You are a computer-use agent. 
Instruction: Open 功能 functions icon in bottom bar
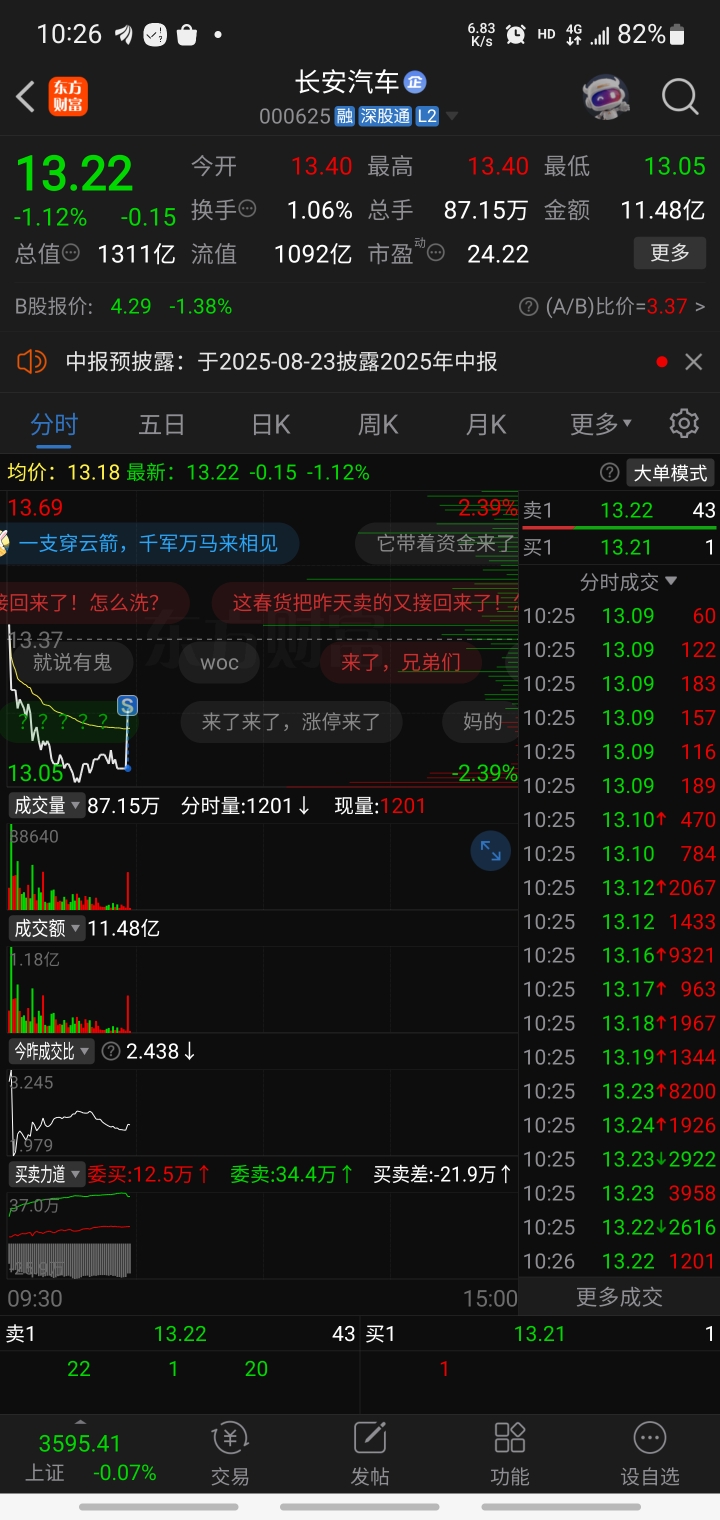click(510, 1453)
